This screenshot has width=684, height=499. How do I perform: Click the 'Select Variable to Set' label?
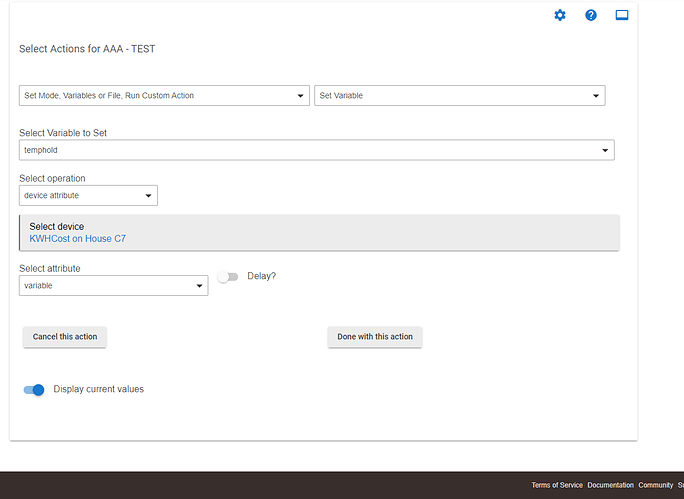pos(63,133)
